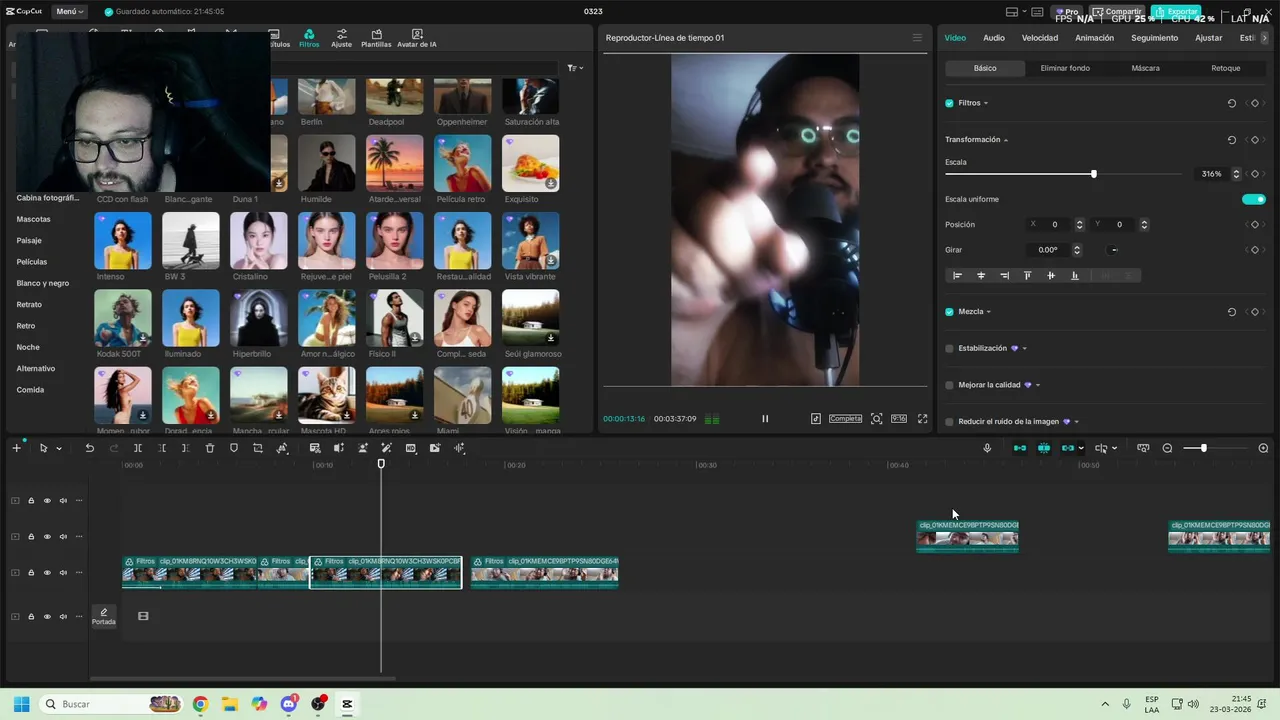Viewport: 1280px width, 720px height.
Task: Click the Portada cover edit button
Action: (x=104, y=616)
